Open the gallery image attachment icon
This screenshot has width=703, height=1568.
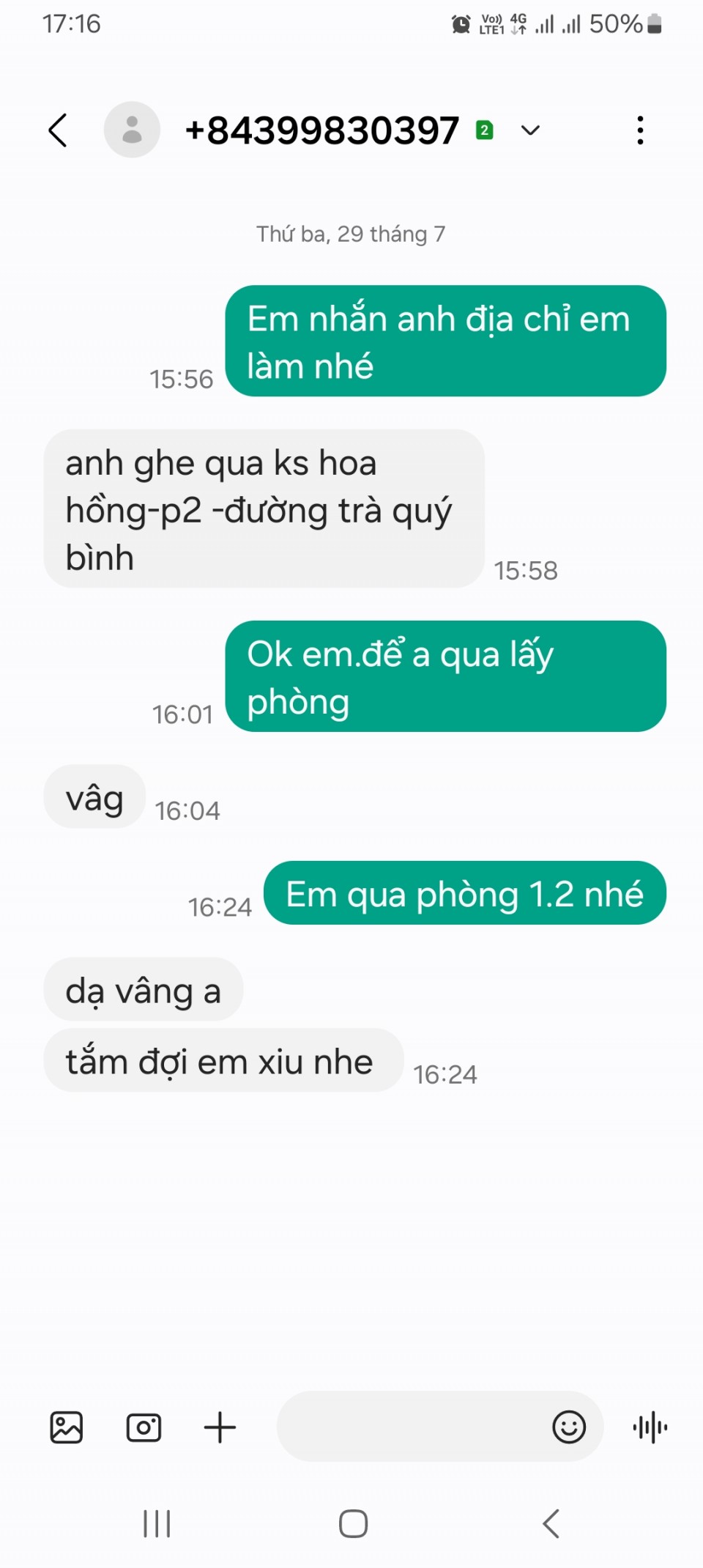[67, 1427]
